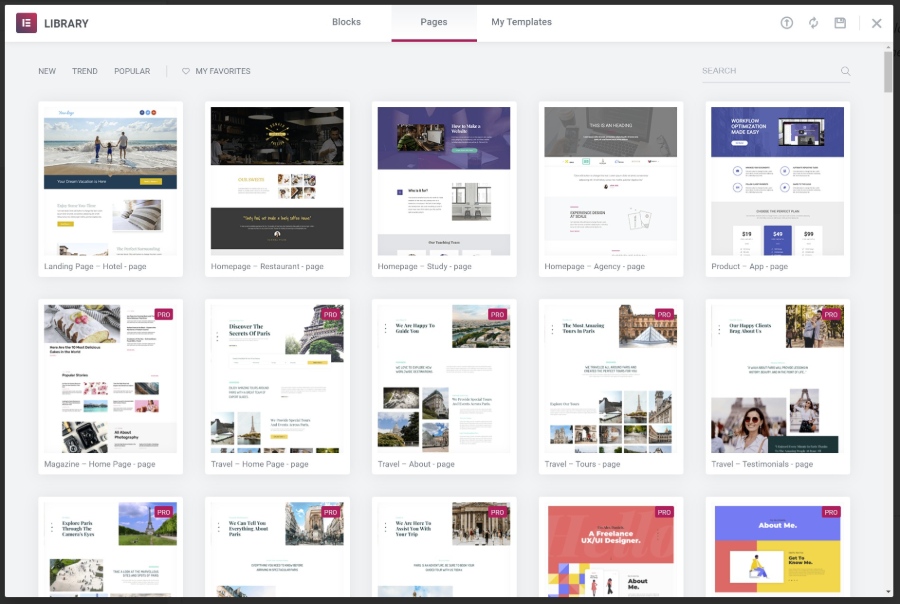Click 'Travel – Testimonials - page' title
Image resolution: width=900 pixels, height=604 pixels.
coord(762,464)
